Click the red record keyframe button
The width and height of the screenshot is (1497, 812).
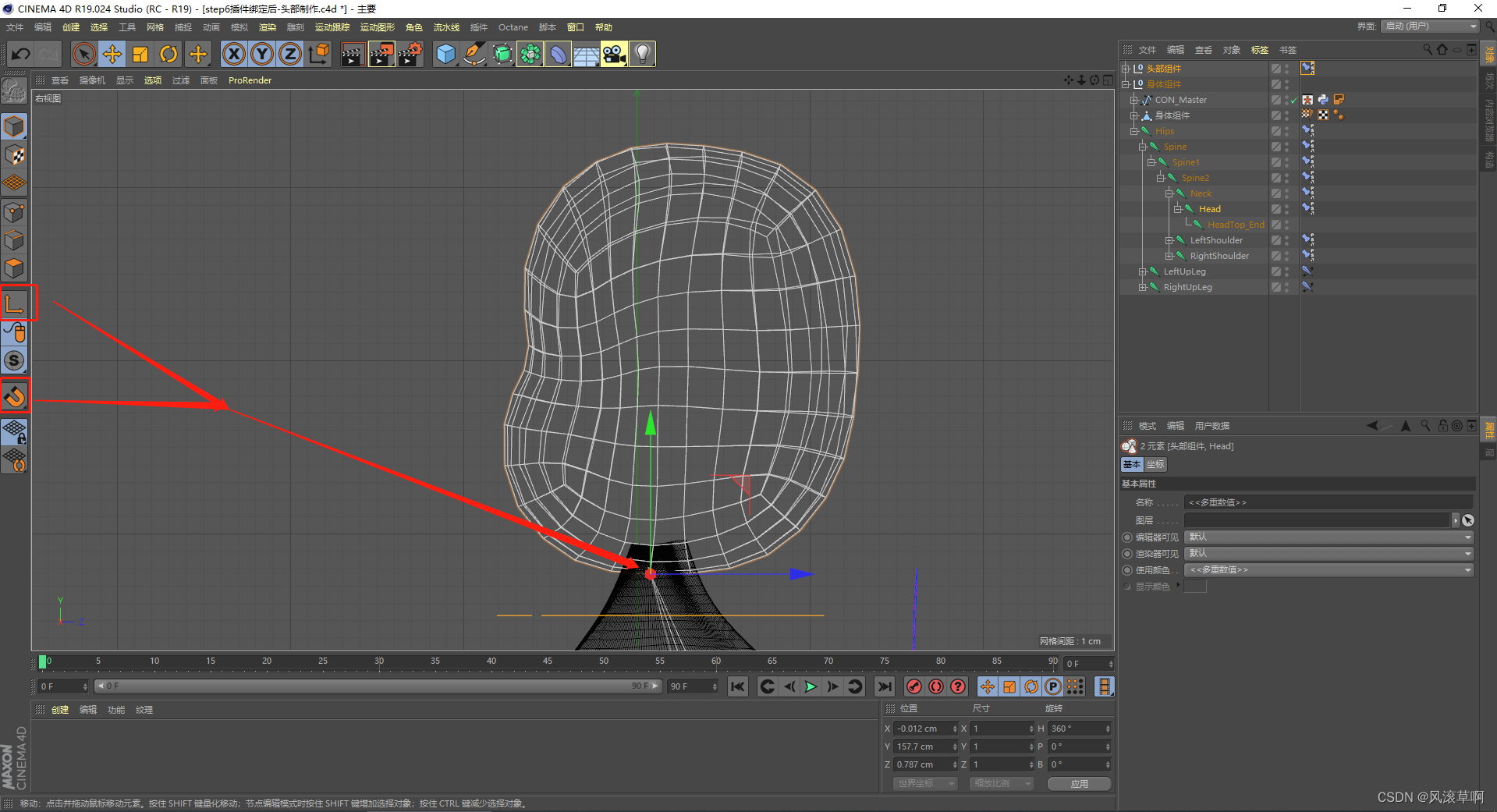pos(913,686)
